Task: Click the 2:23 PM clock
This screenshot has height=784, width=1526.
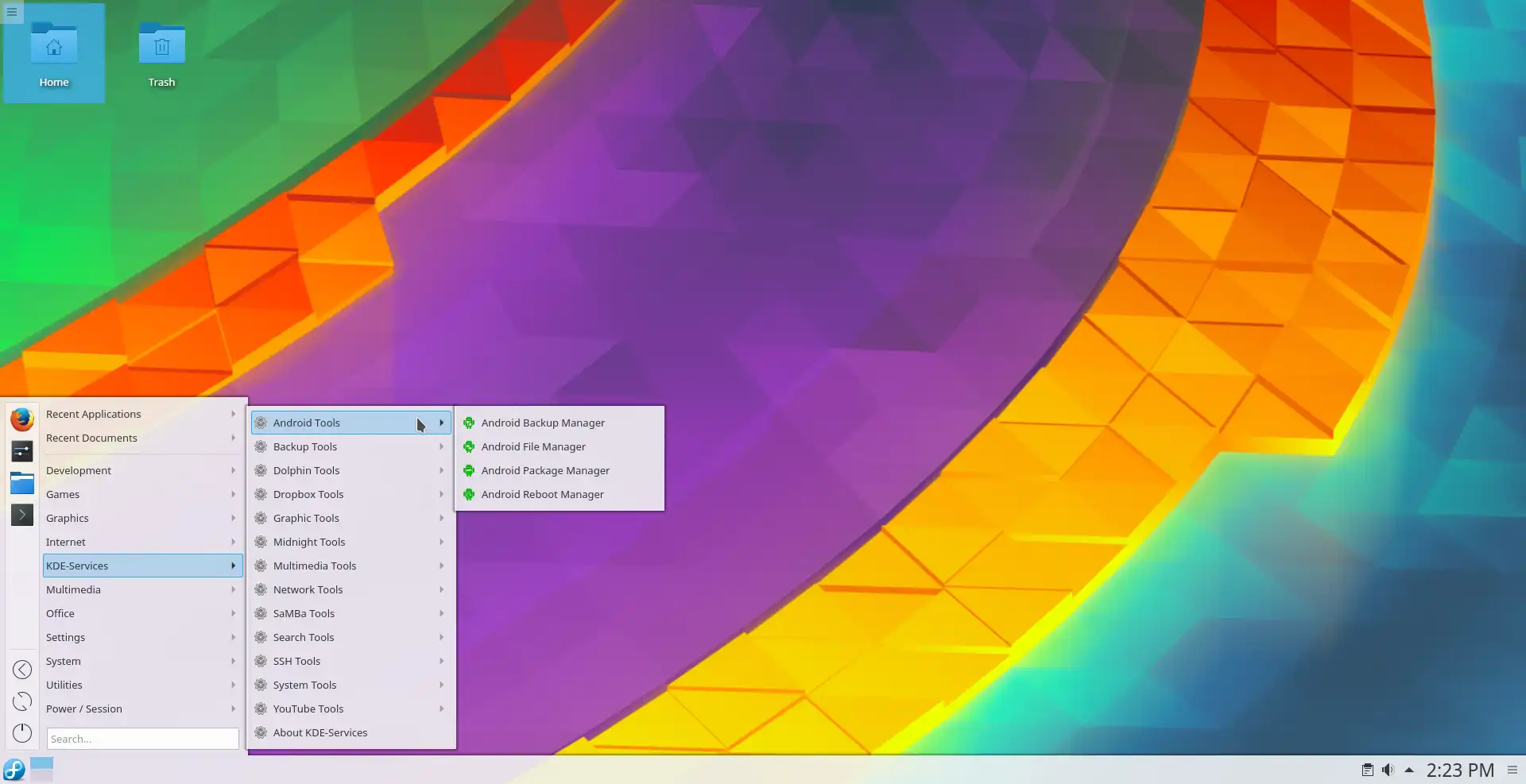Action: 1460,770
